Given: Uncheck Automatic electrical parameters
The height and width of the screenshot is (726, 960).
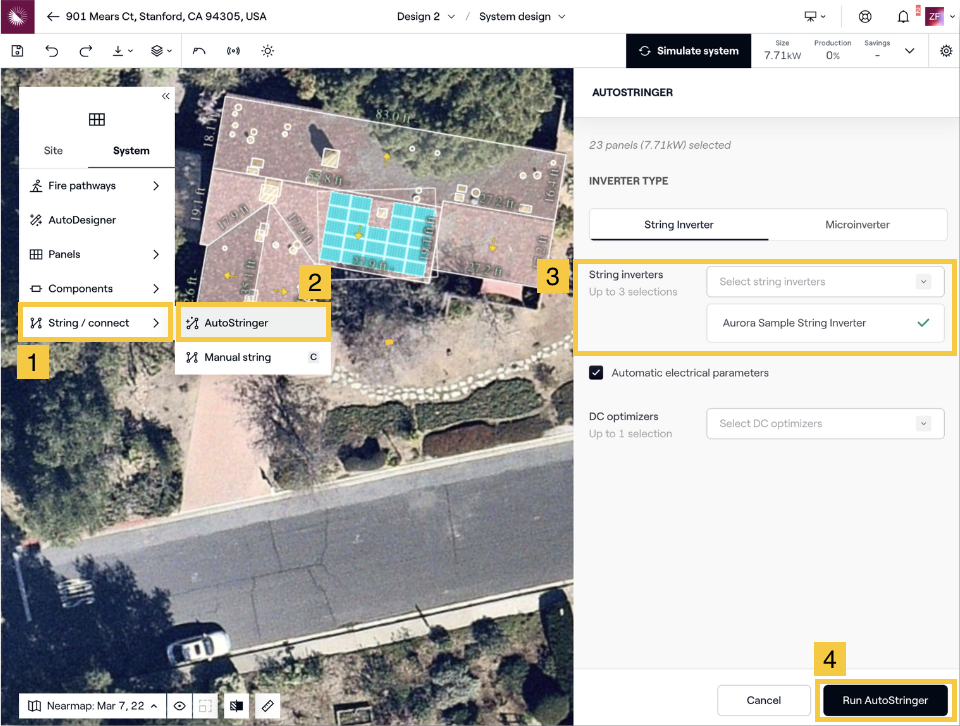Looking at the screenshot, I should tap(596, 373).
